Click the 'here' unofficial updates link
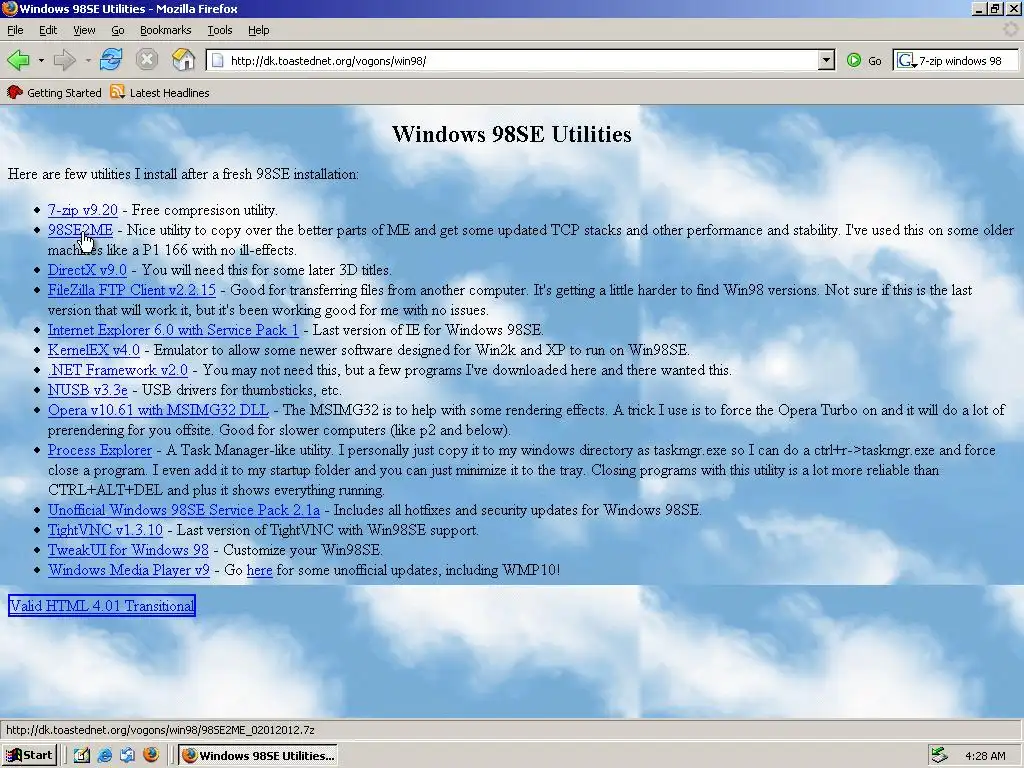 coord(259,570)
